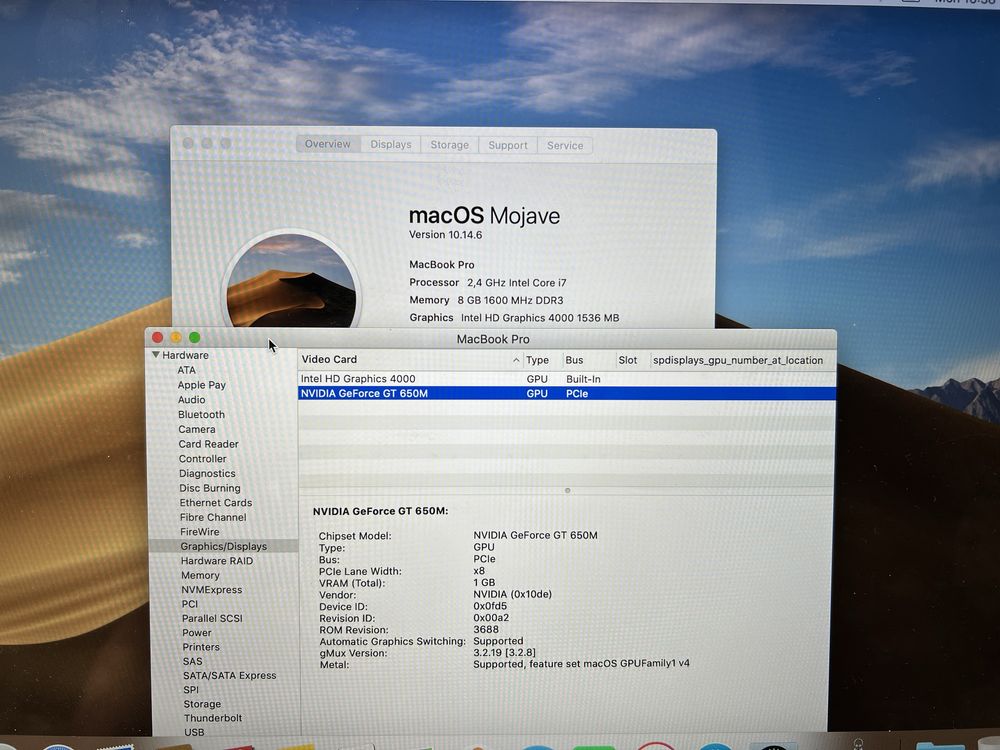This screenshot has height=750, width=1000.
Task: Click the macOS Mojave desert logo image
Action: pos(291,281)
